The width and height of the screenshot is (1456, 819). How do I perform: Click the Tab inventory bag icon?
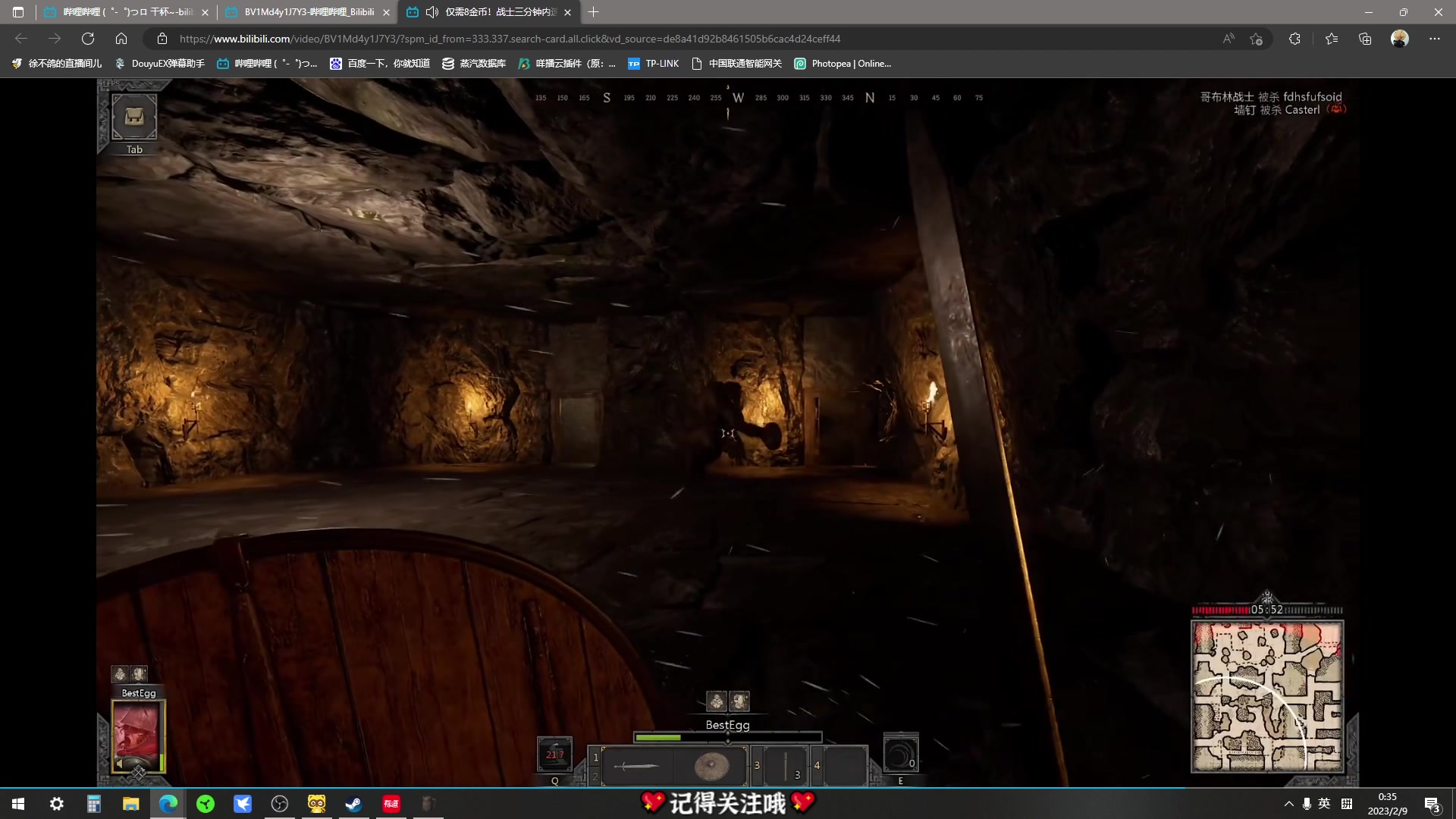[134, 117]
